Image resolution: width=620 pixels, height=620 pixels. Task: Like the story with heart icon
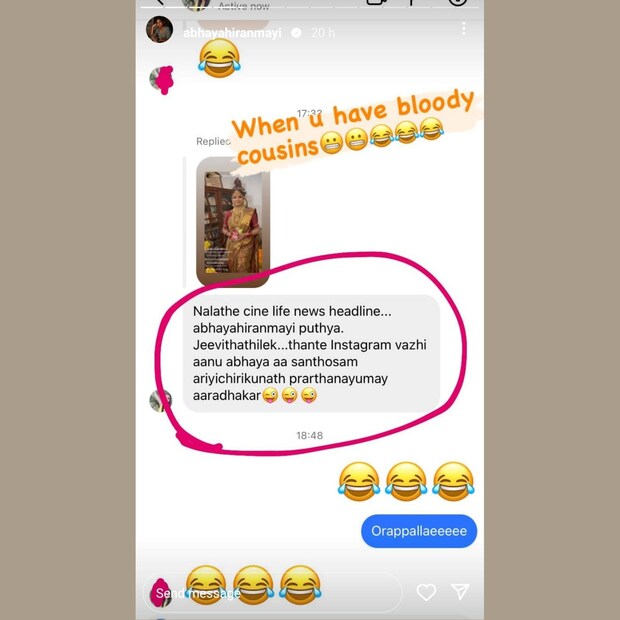[x=426, y=592]
